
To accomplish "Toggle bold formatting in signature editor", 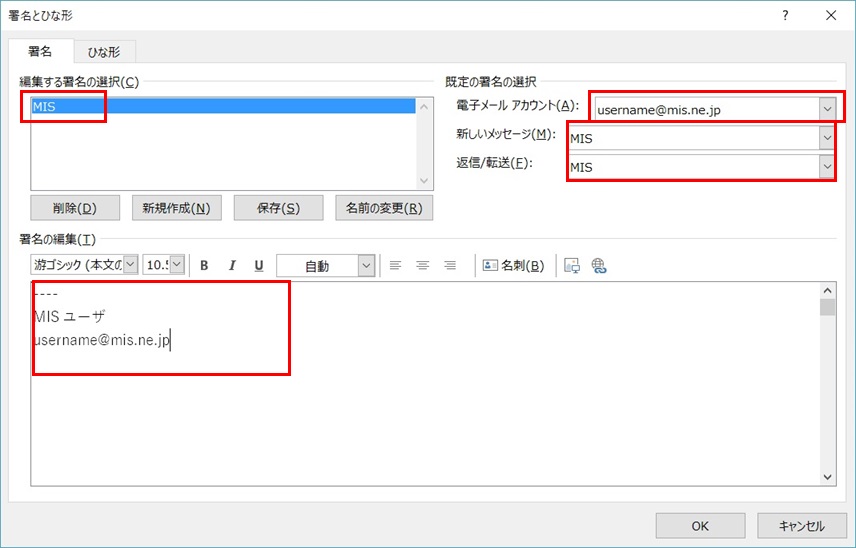I will pyautogui.click(x=204, y=266).
